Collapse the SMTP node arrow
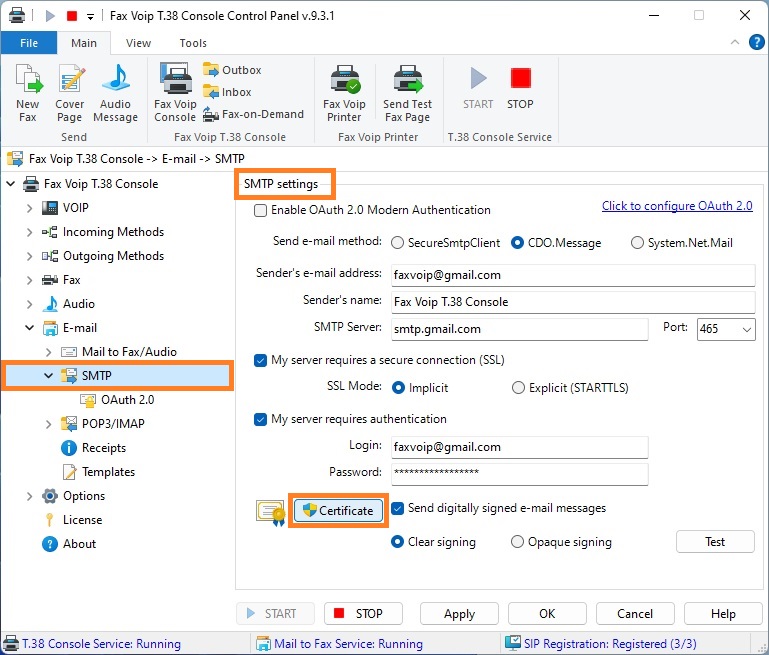The height and width of the screenshot is (655, 769). (x=48, y=376)
